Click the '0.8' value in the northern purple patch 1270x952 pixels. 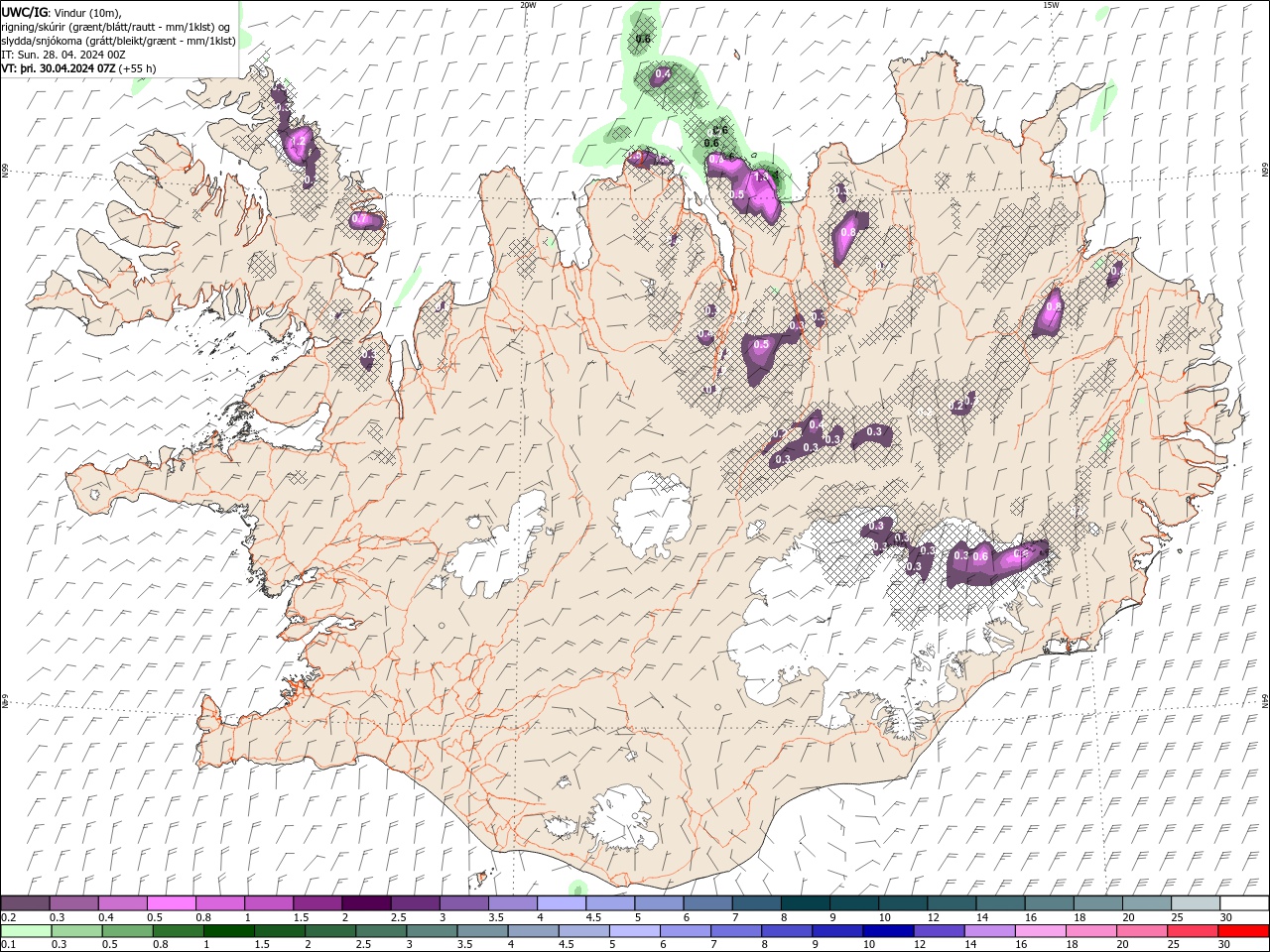tap(847, 233)
